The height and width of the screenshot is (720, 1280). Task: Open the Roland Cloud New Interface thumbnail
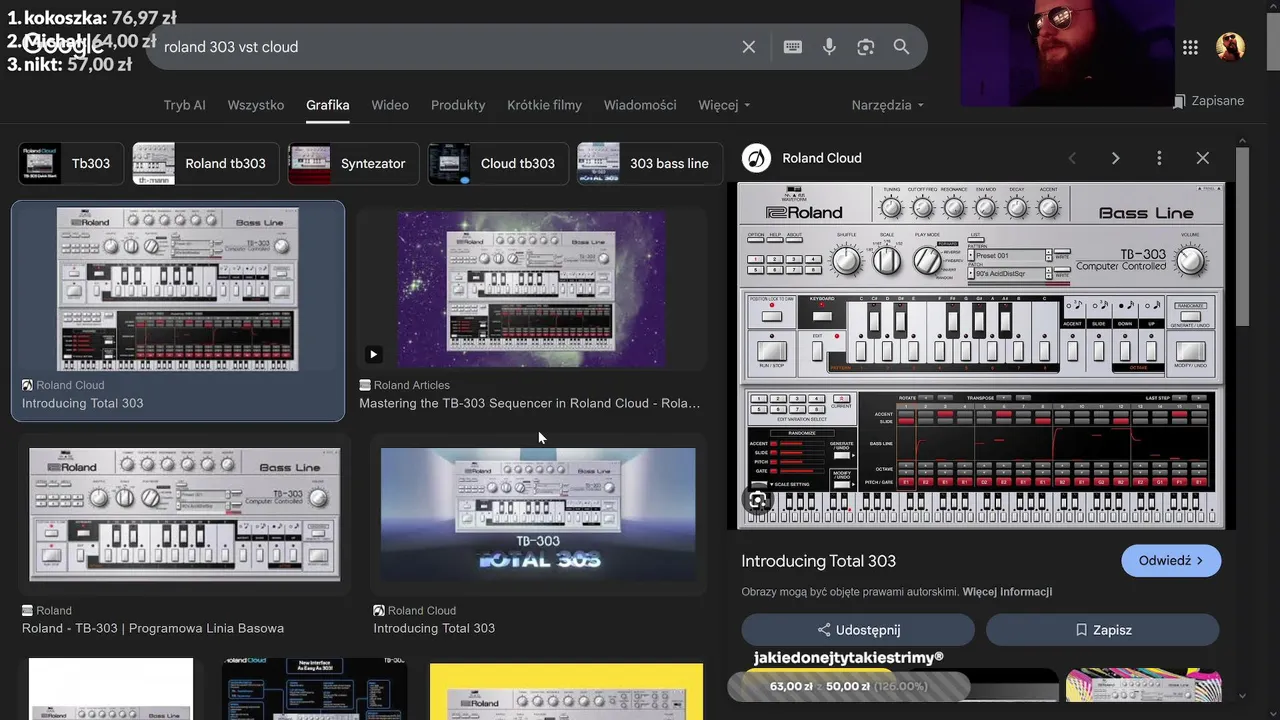tap(314, 688)
